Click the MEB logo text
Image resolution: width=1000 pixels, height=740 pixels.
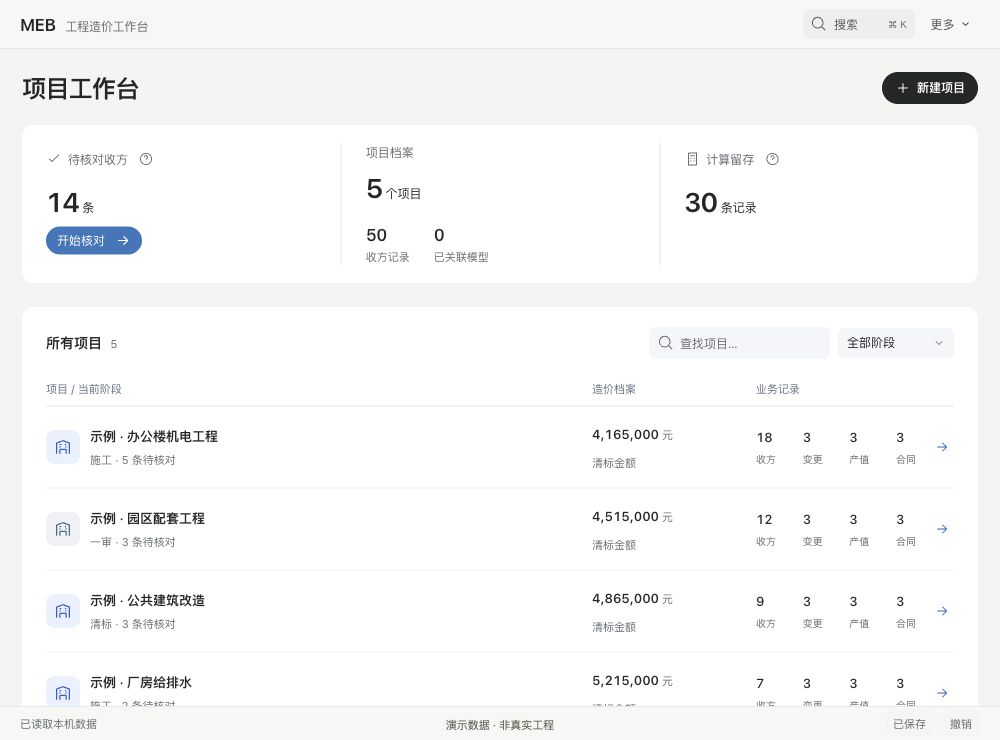[38, 26]
